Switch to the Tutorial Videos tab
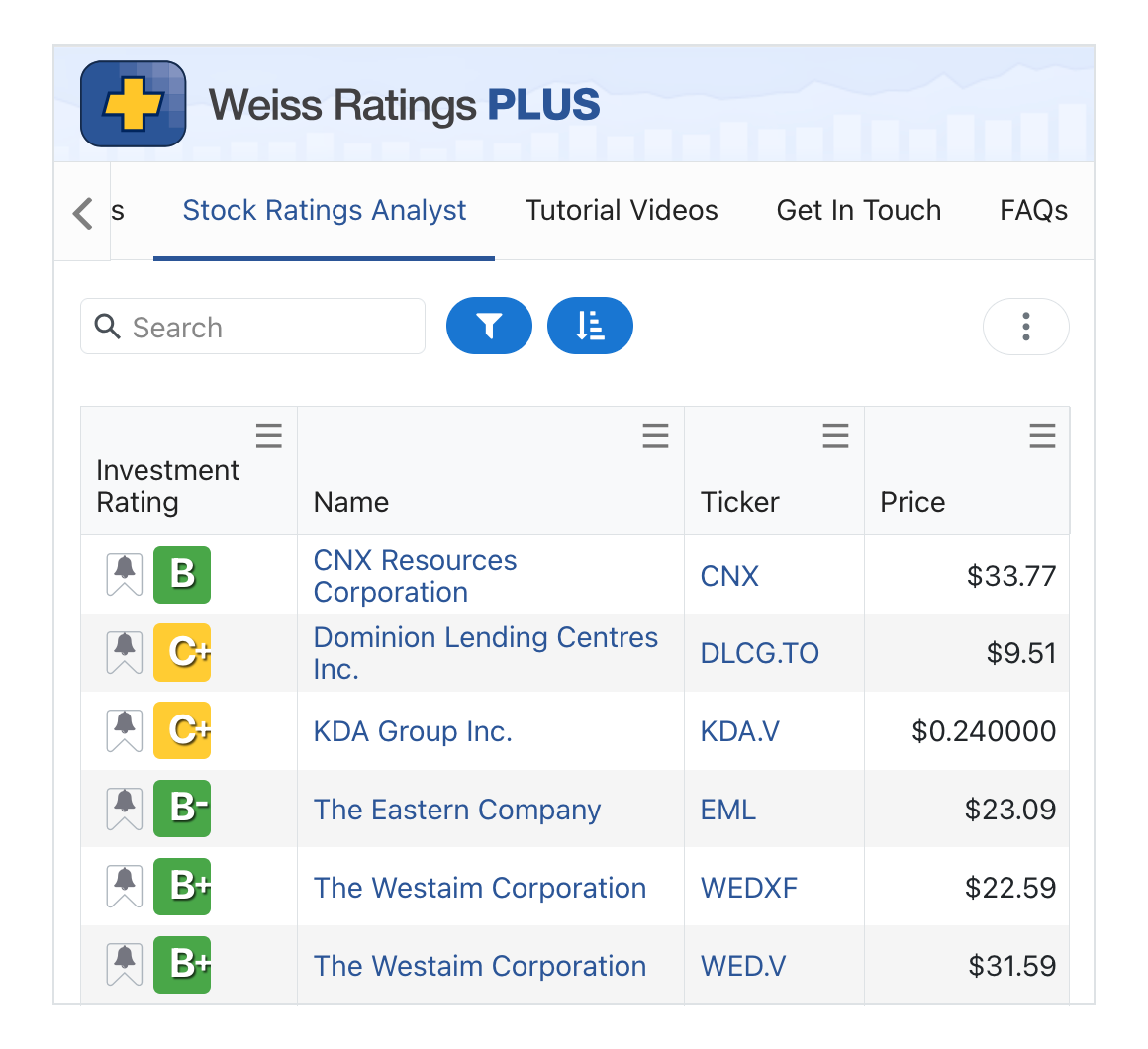1148x1049 pixels. point(622,211)
